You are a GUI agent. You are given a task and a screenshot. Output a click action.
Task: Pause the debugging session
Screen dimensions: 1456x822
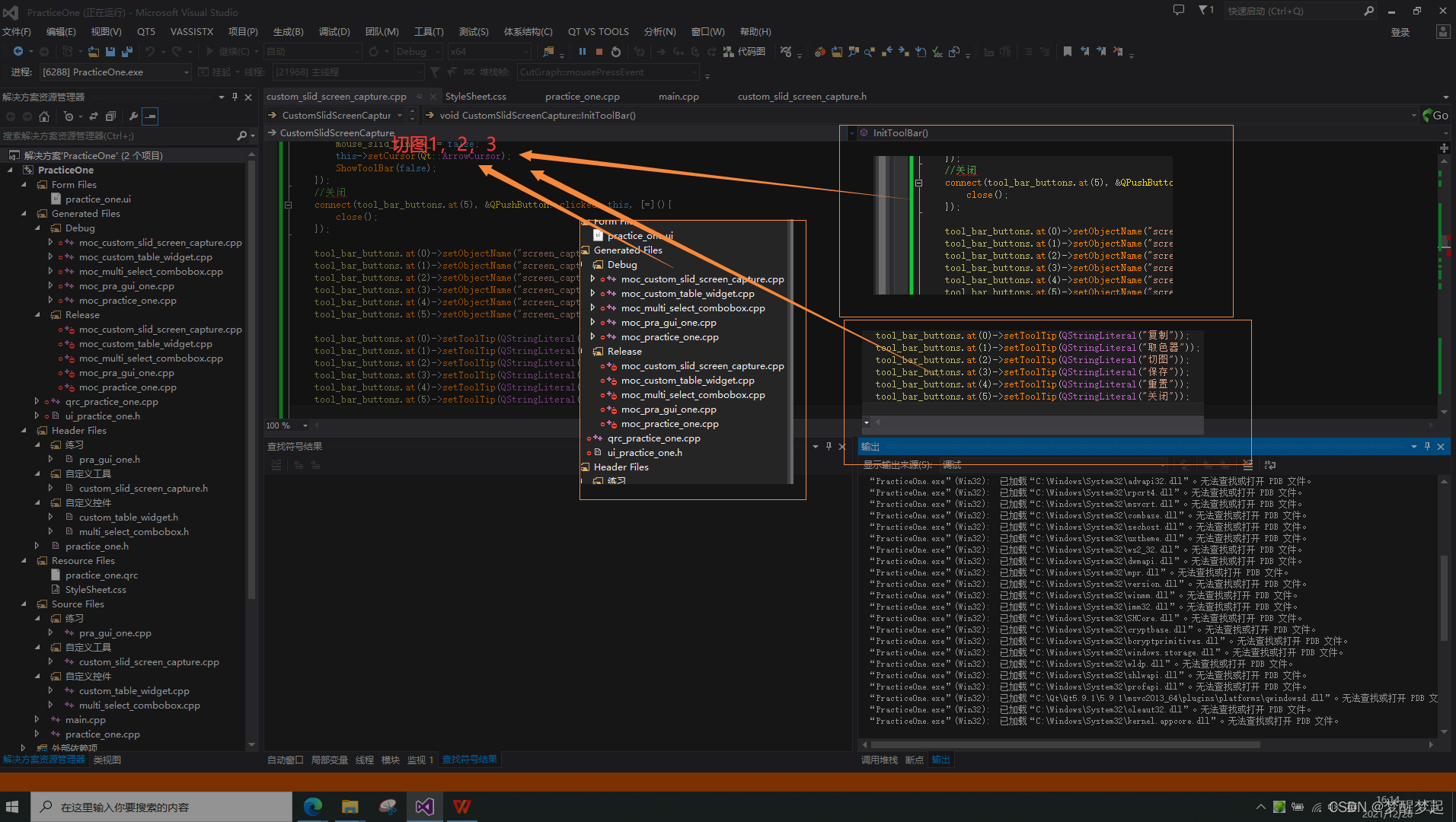[583, 52]
